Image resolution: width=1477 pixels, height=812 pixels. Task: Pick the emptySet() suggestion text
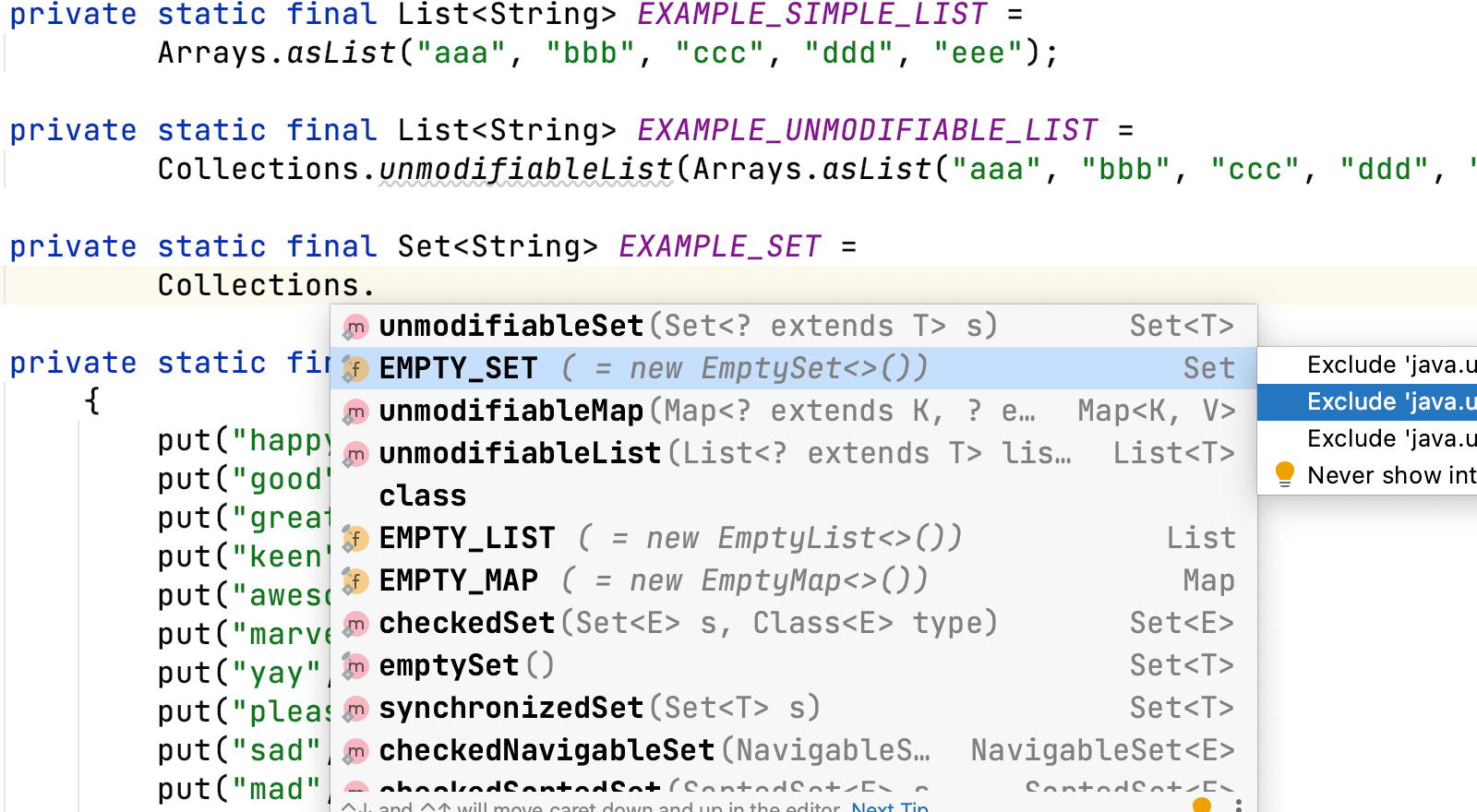[466, 666]
